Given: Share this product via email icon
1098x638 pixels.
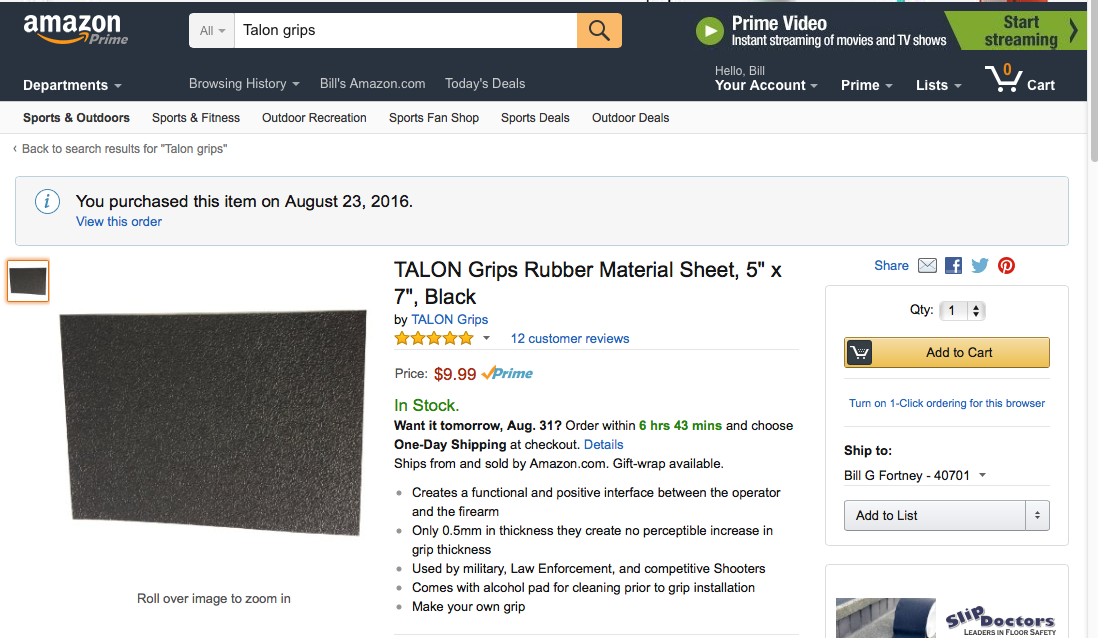Looking at the screenshot, I should [x=927, y=266].
